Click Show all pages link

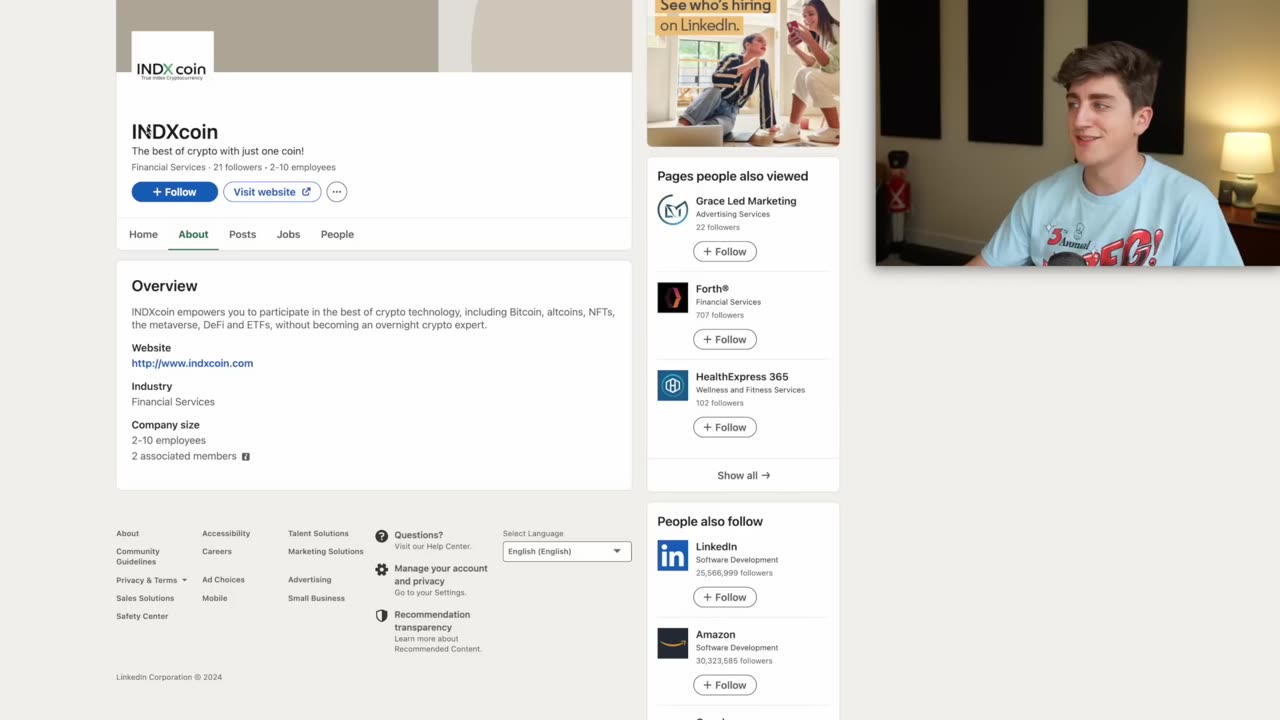pos(743,476)
